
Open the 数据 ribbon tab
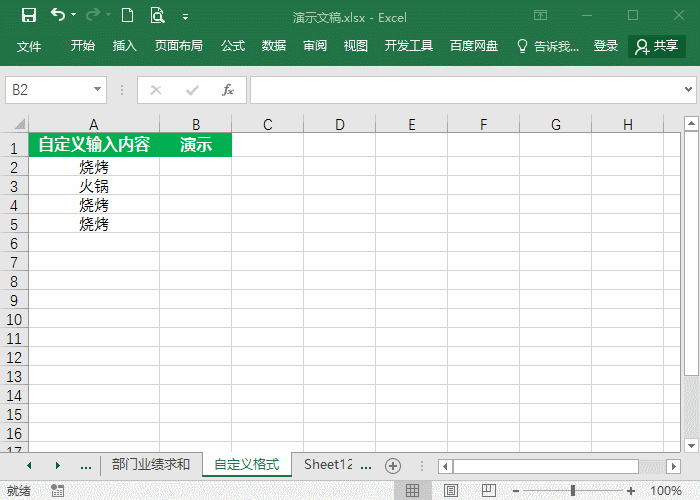pyautogui.click(x=274, y=46)
